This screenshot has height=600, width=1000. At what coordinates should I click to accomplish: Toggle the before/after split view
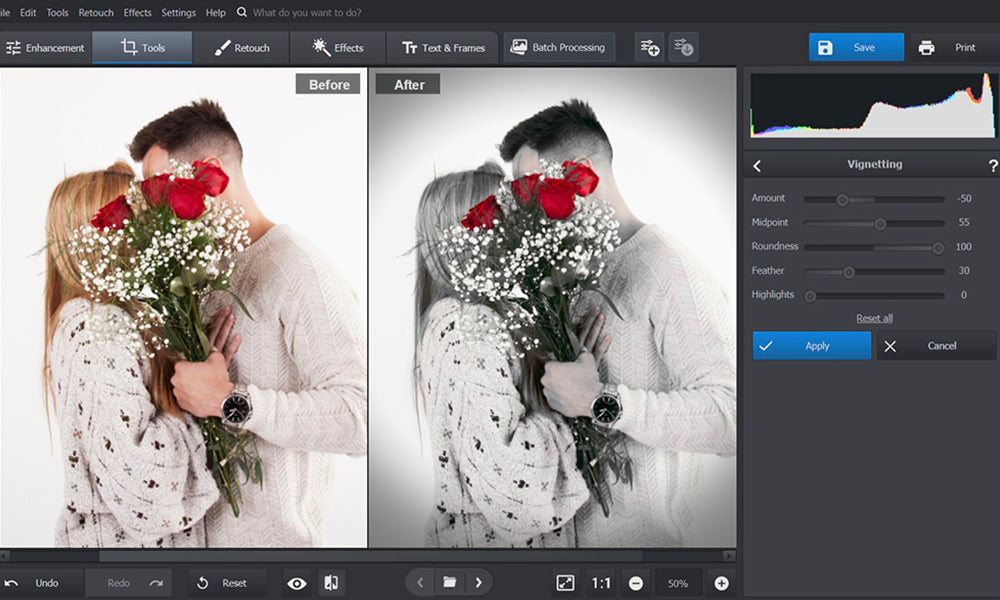333,582
